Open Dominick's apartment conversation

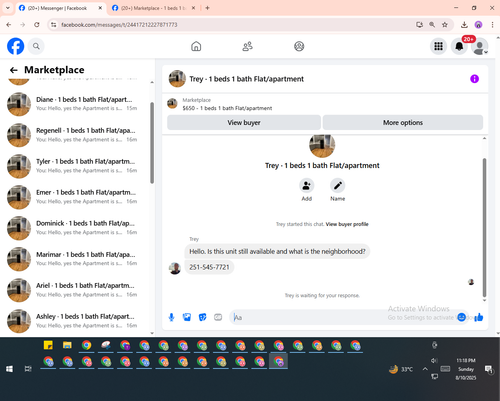76,228
